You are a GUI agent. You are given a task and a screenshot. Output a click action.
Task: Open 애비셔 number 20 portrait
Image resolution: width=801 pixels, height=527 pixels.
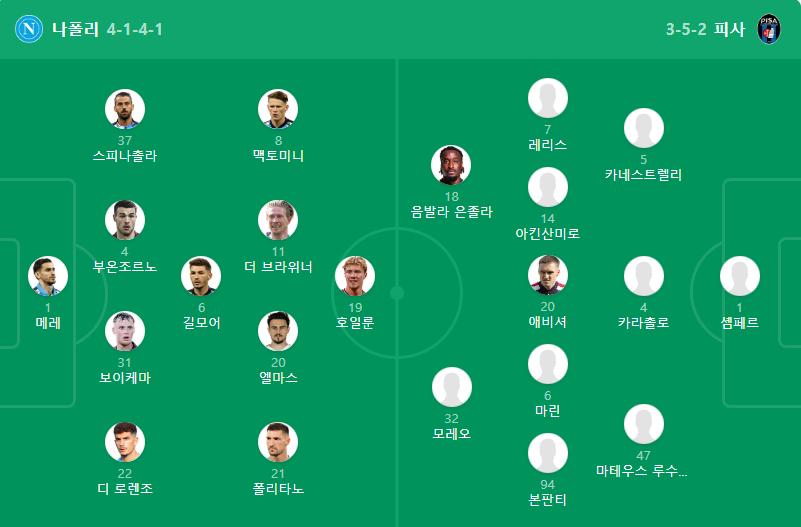548,275
